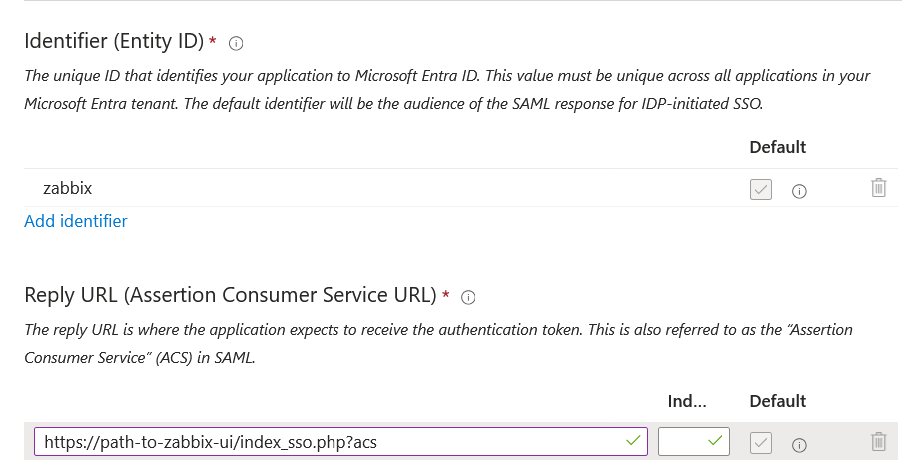Delete the Reply URL entry with trash icon
The image size is (902, 464).
point(878,442)
